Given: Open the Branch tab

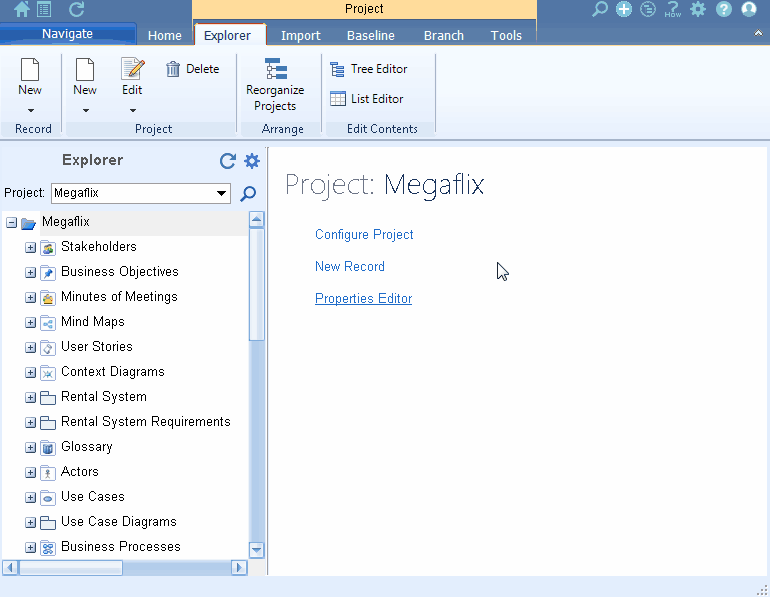Looking at the screenshot, I should (444, 35).
